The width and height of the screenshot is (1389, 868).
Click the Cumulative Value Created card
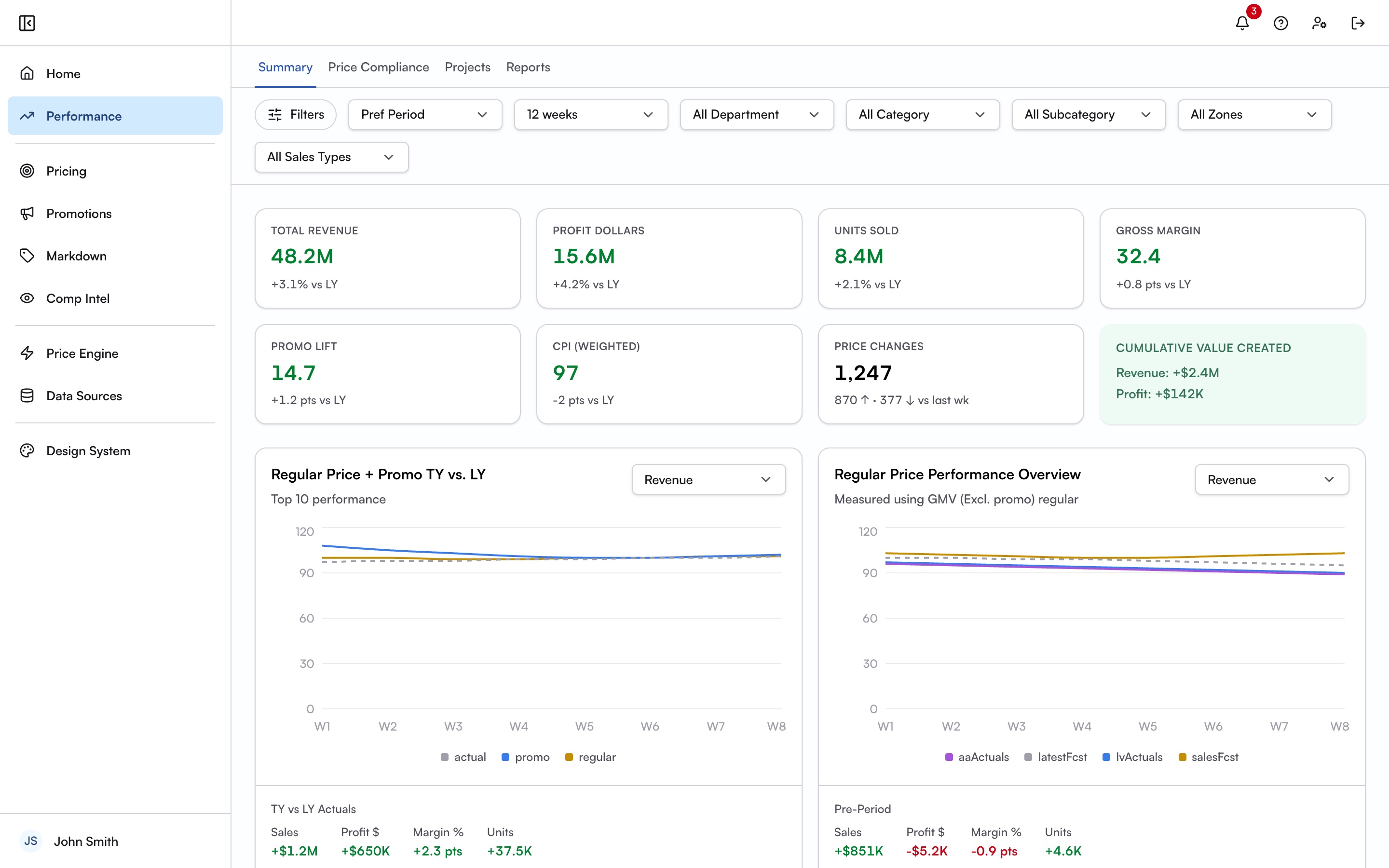pyautogui.click(x=1232, y=374)
